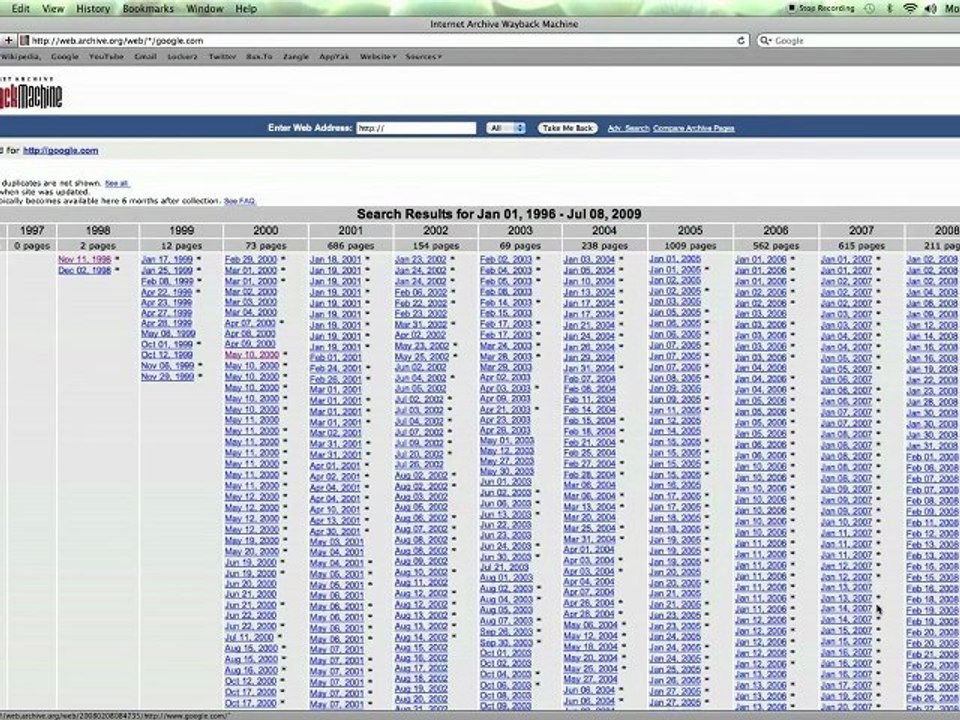960x720 pixels.
Task: Open the YouTube bookmark
Action: pos(107,56)
